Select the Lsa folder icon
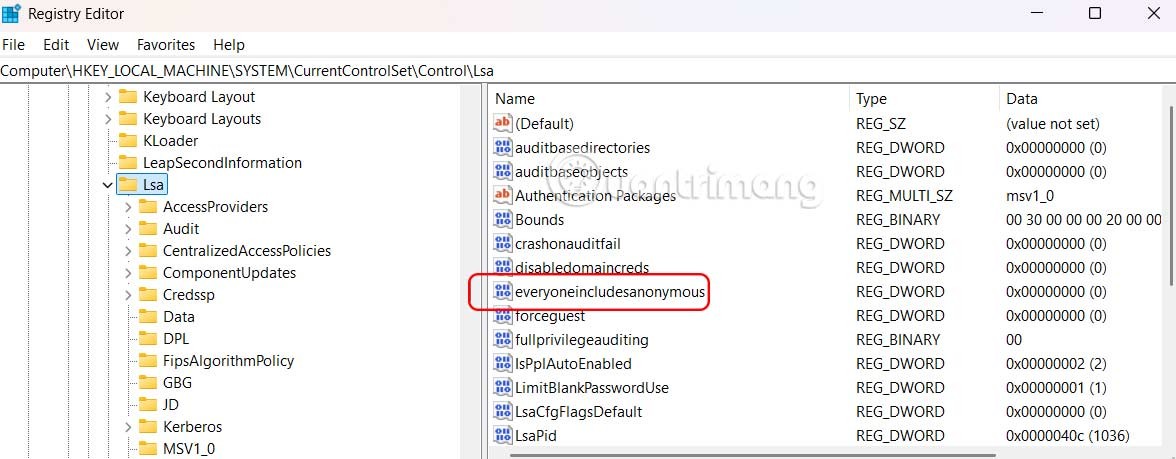 128,184
